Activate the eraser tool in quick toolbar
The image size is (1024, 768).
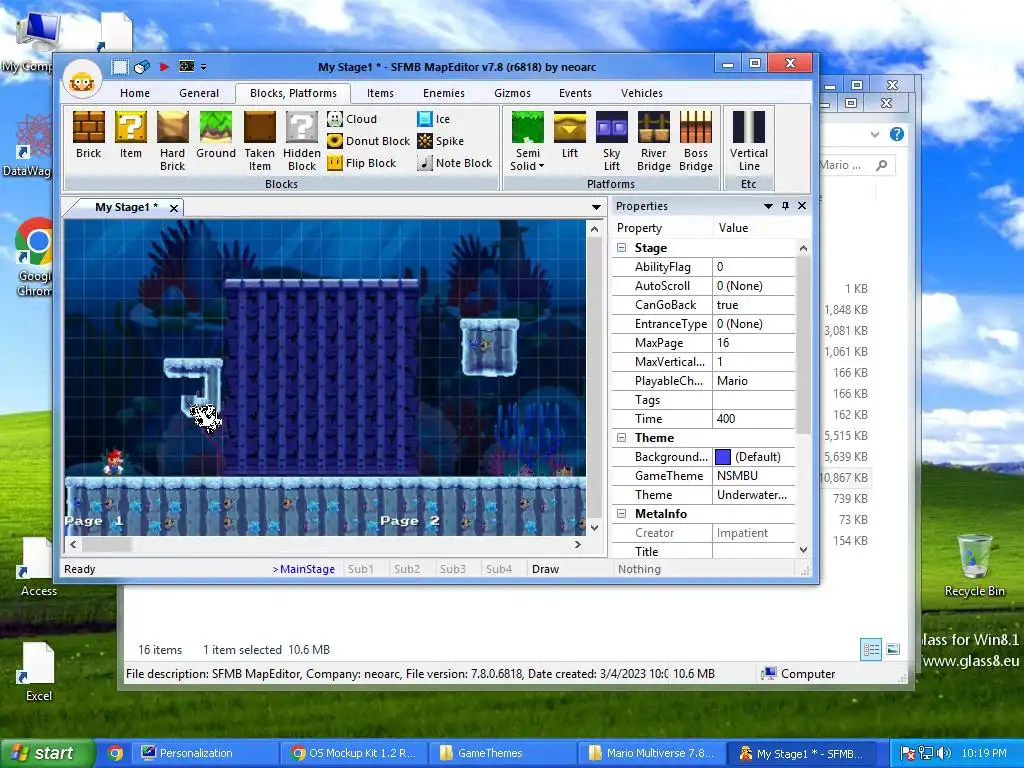click(142, 67)
